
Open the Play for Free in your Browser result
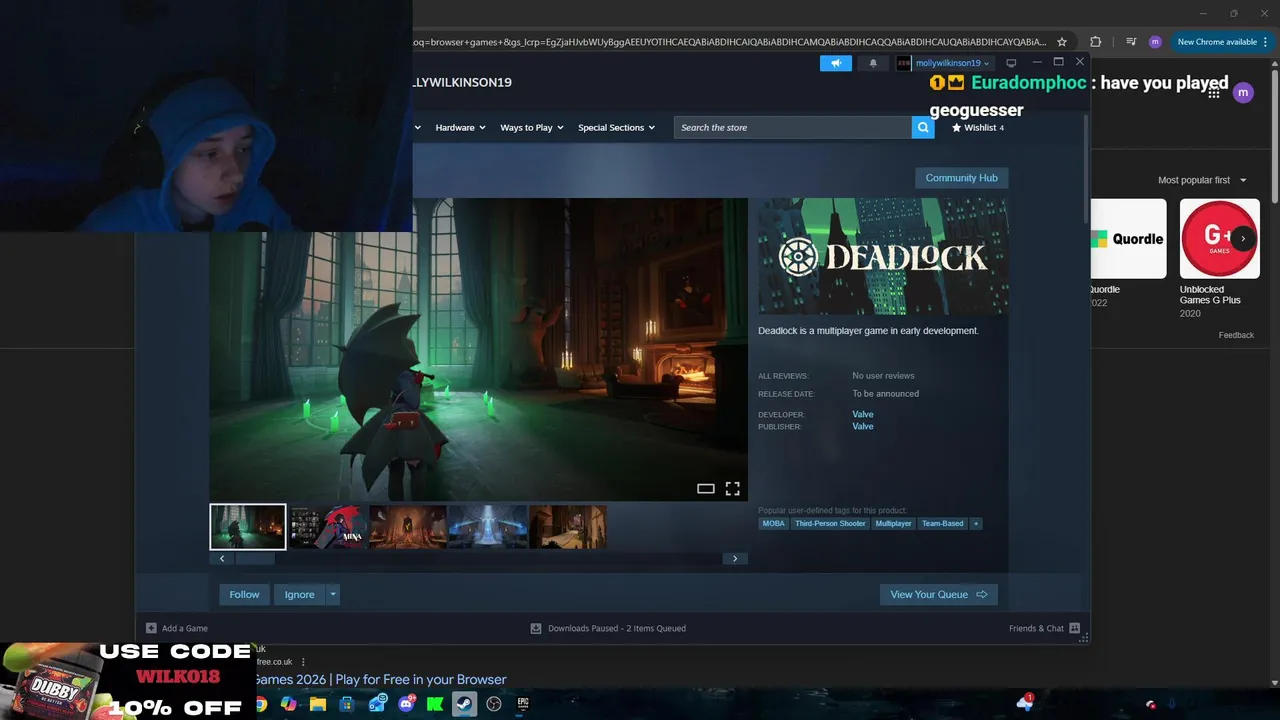380,679
